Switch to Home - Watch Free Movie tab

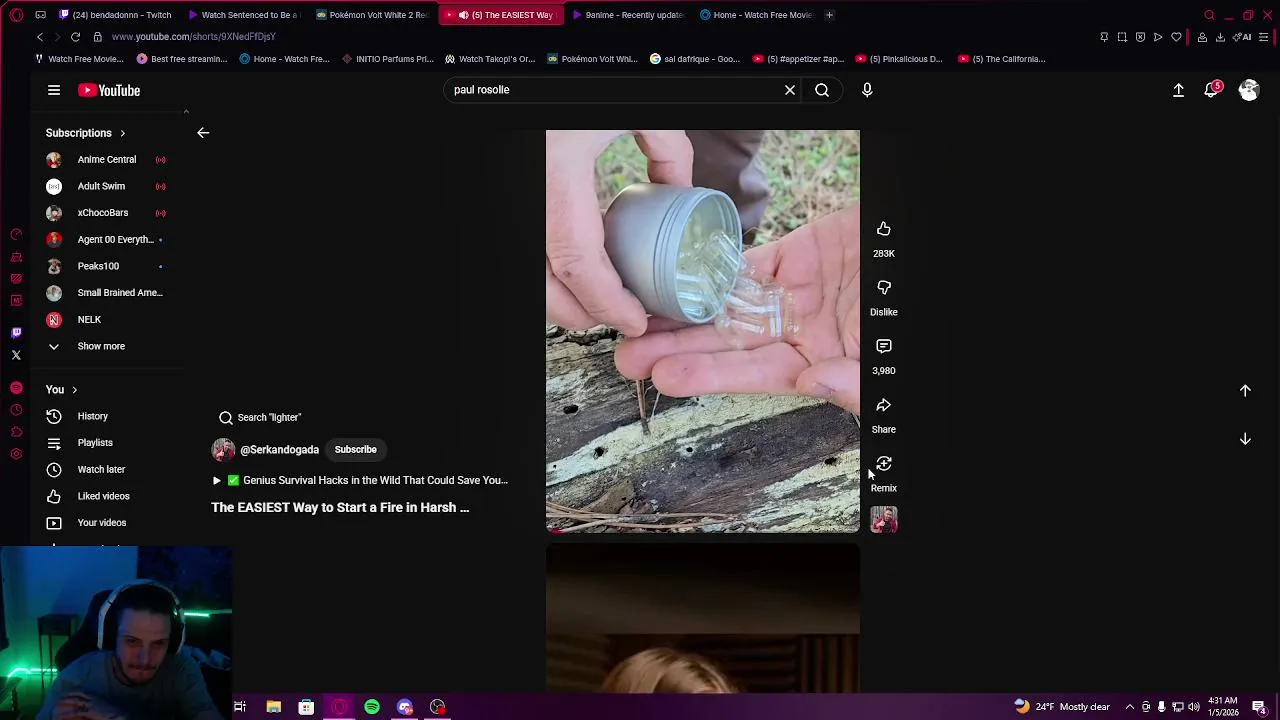(x=757, y=15)
